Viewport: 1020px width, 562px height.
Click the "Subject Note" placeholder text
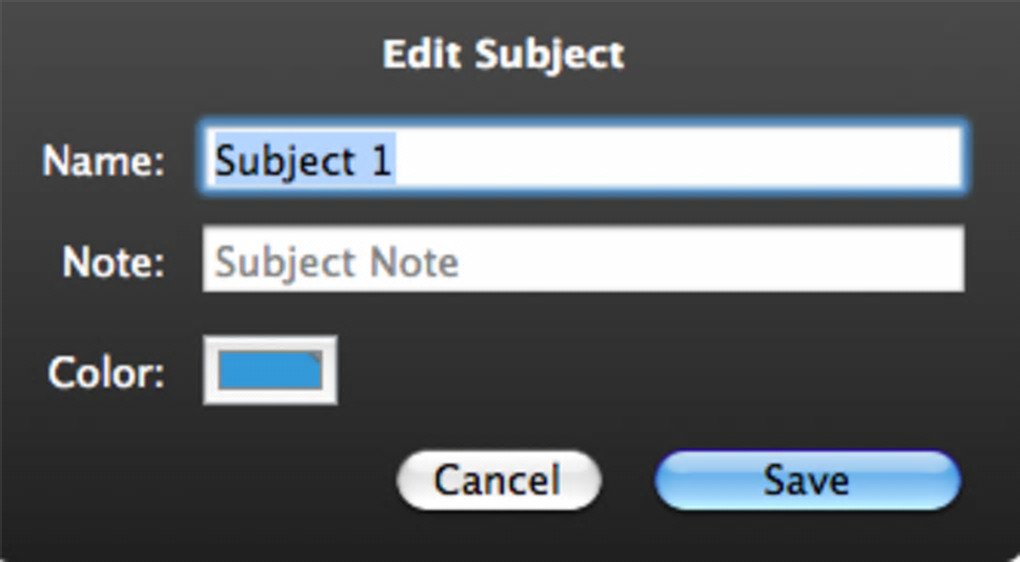[x=337, y=262]
